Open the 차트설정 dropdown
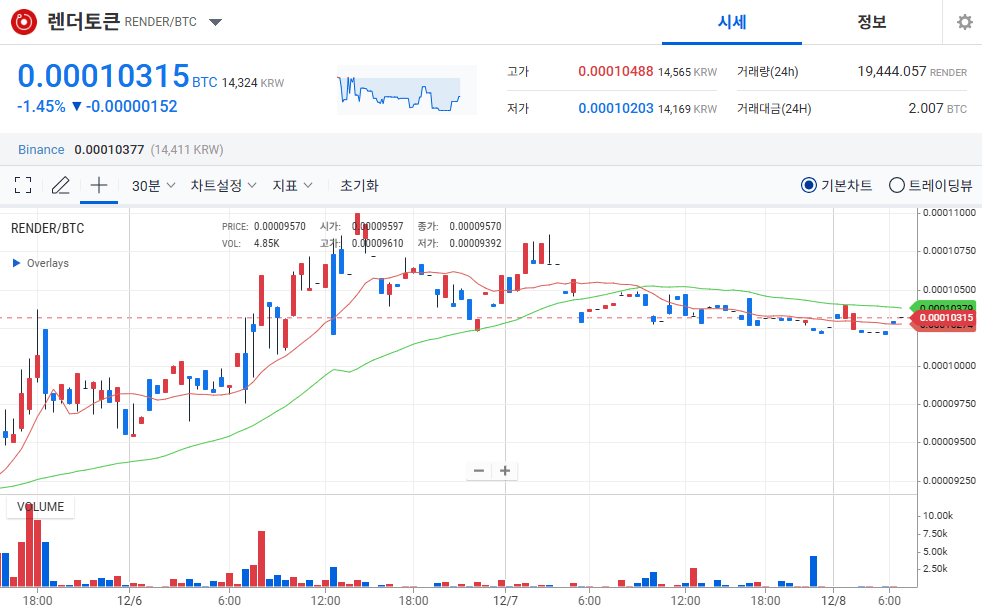The height and width of the screenshot is (611, 982). point(224,186)
